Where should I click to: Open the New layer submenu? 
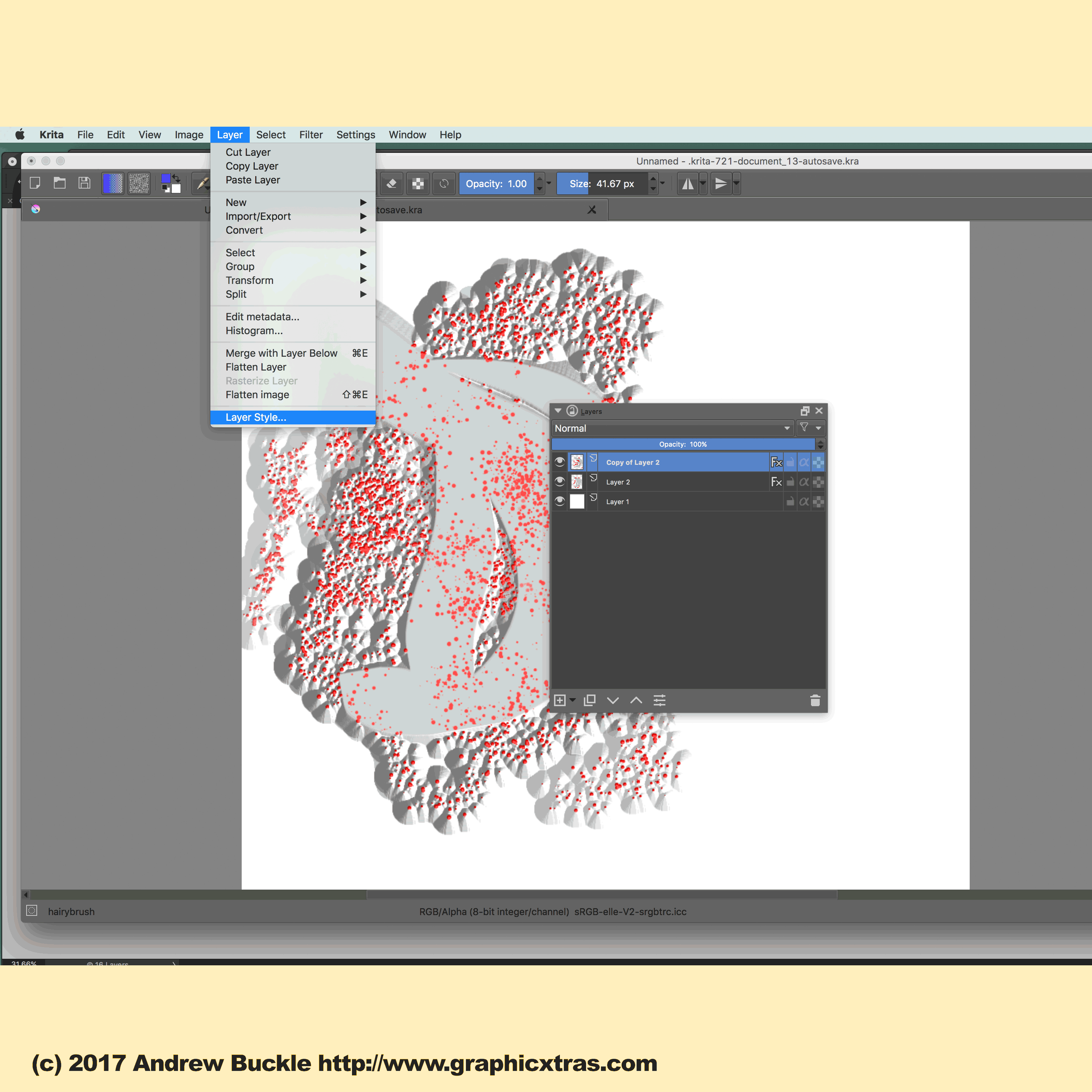tap(293, 202)
